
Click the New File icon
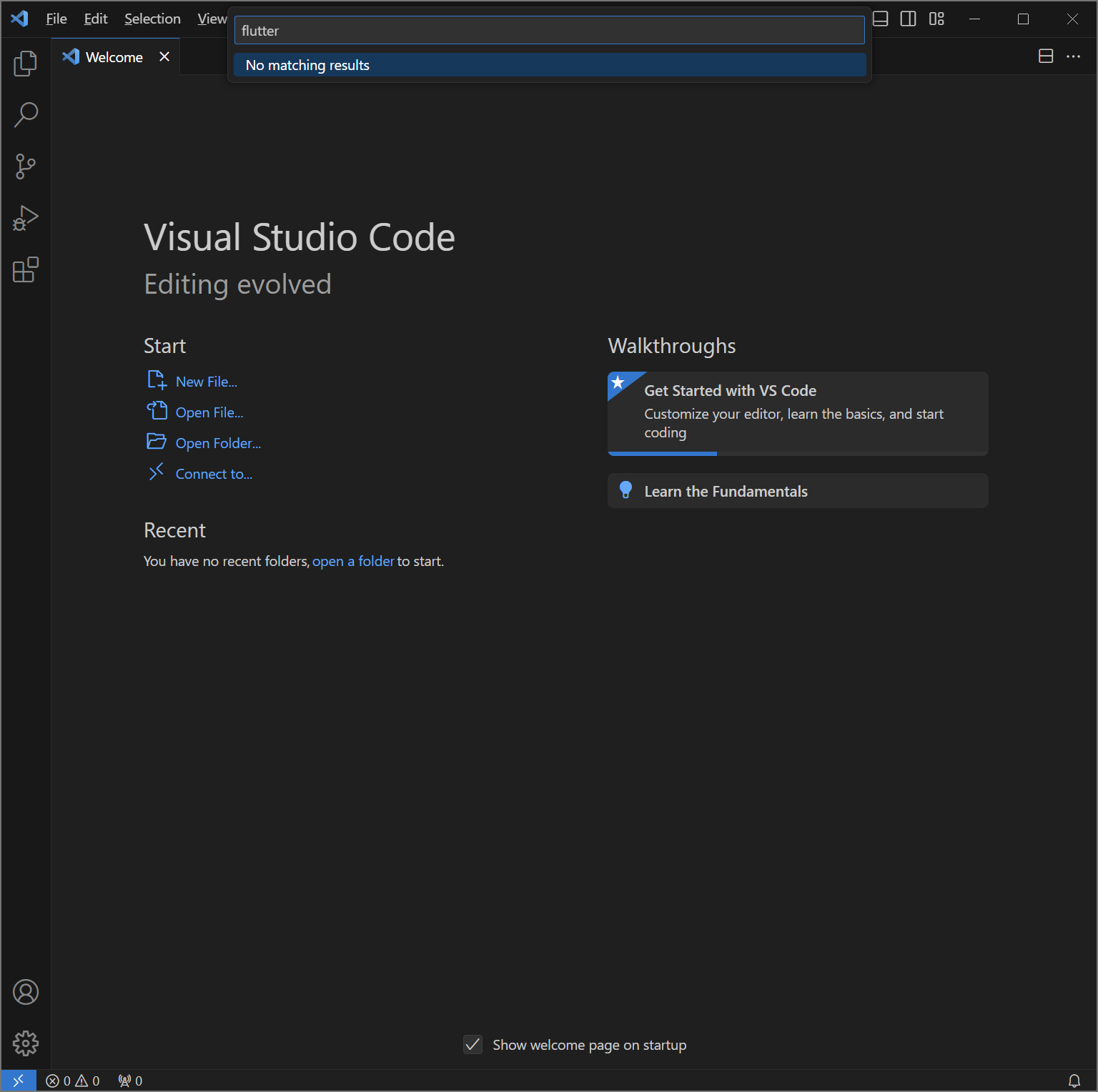pyautogui.click(x=157, y=380)
